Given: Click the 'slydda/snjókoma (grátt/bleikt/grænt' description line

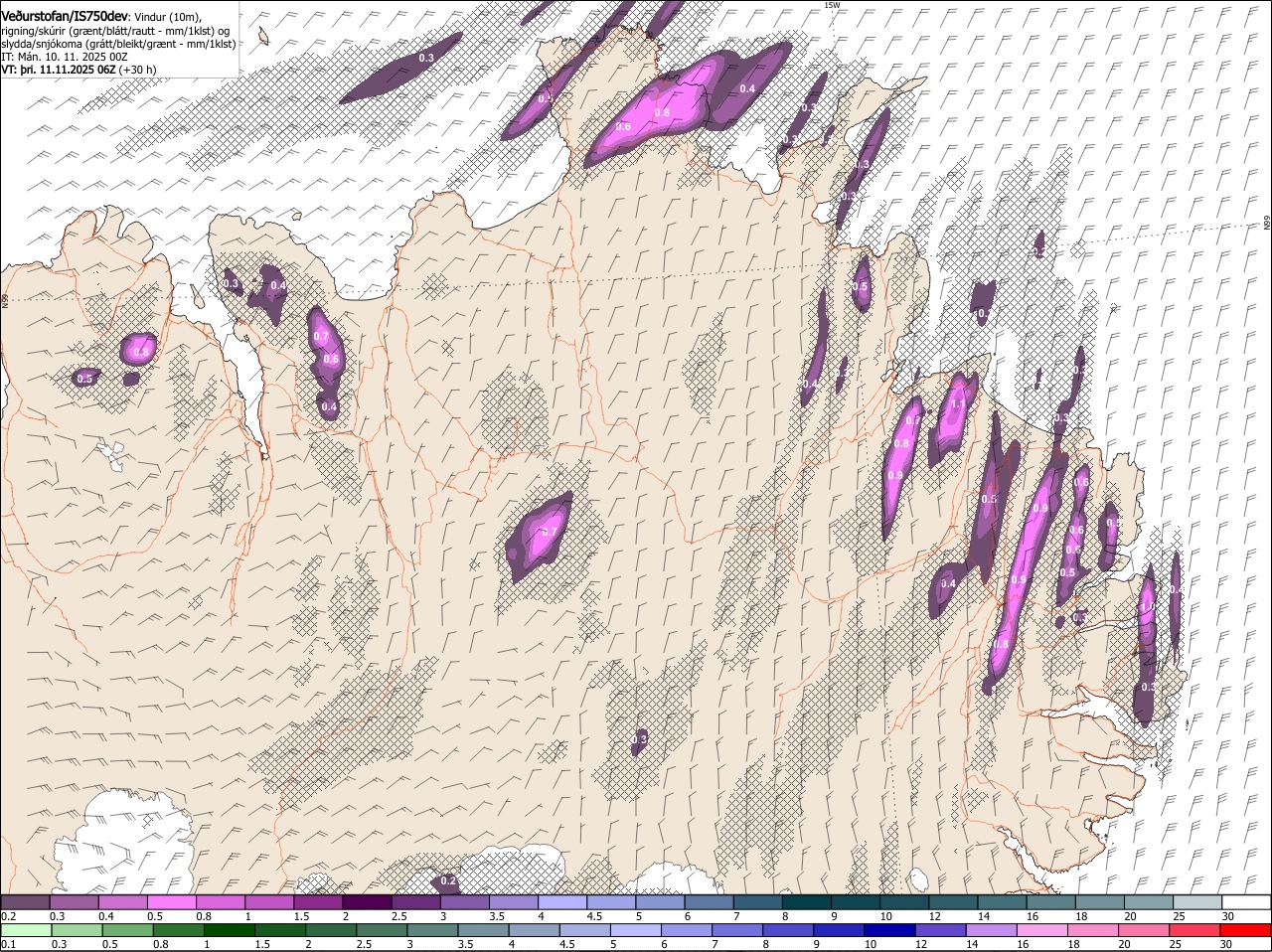Looking at the screenshot, I should 118,44.
